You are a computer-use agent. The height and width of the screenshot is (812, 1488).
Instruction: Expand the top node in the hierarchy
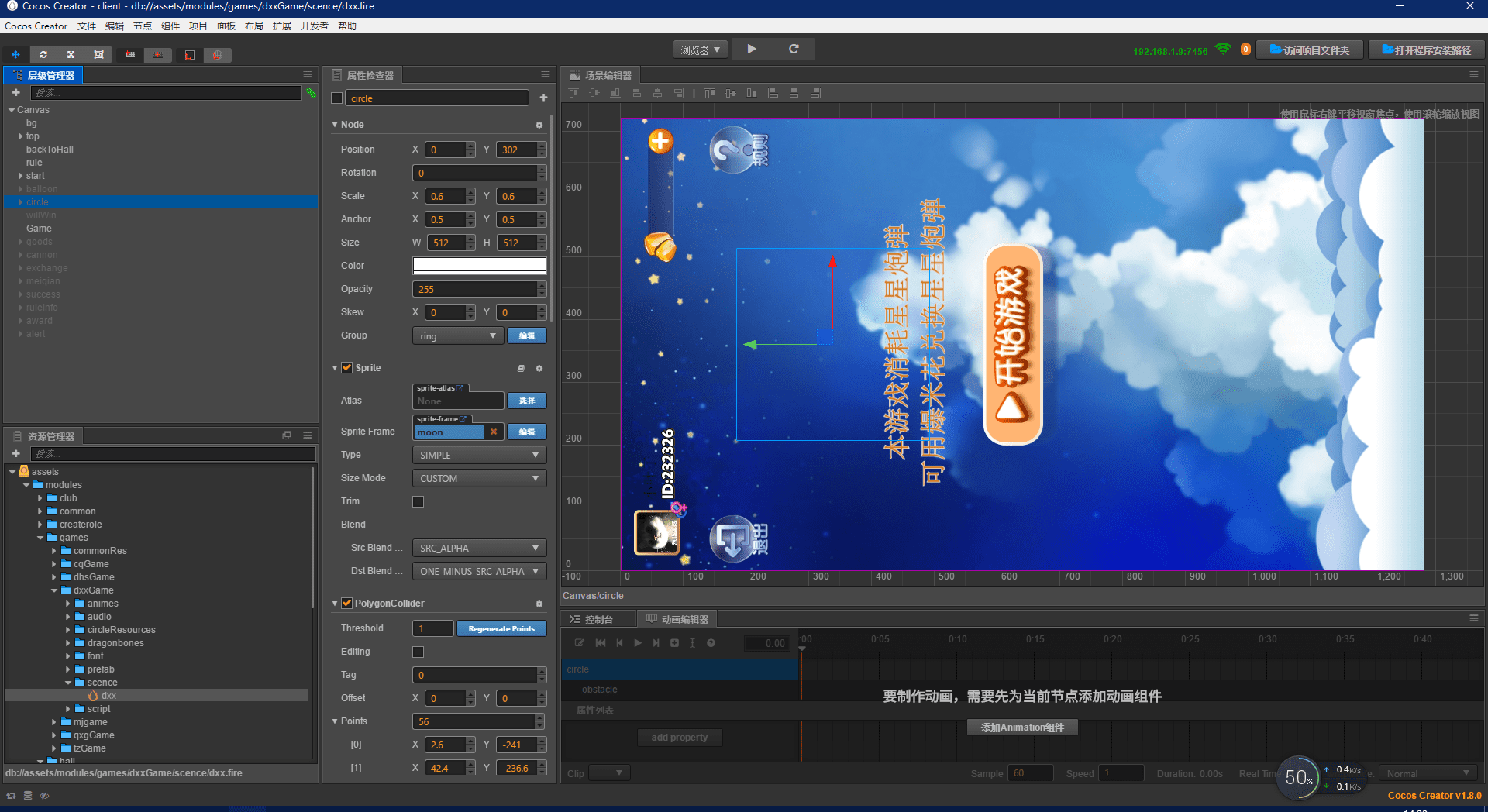point(21,136)
